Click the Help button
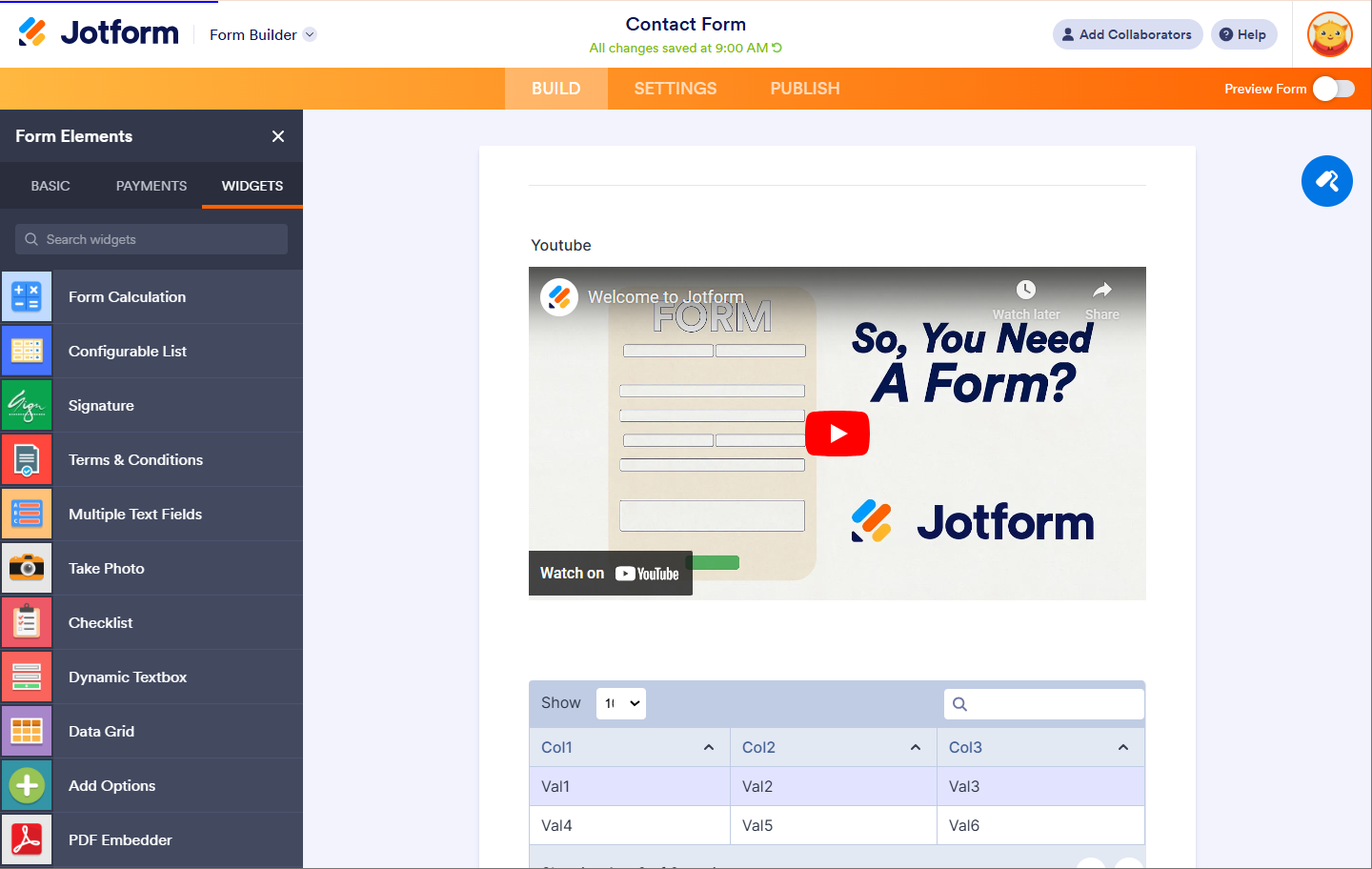 coord(1244,34)
